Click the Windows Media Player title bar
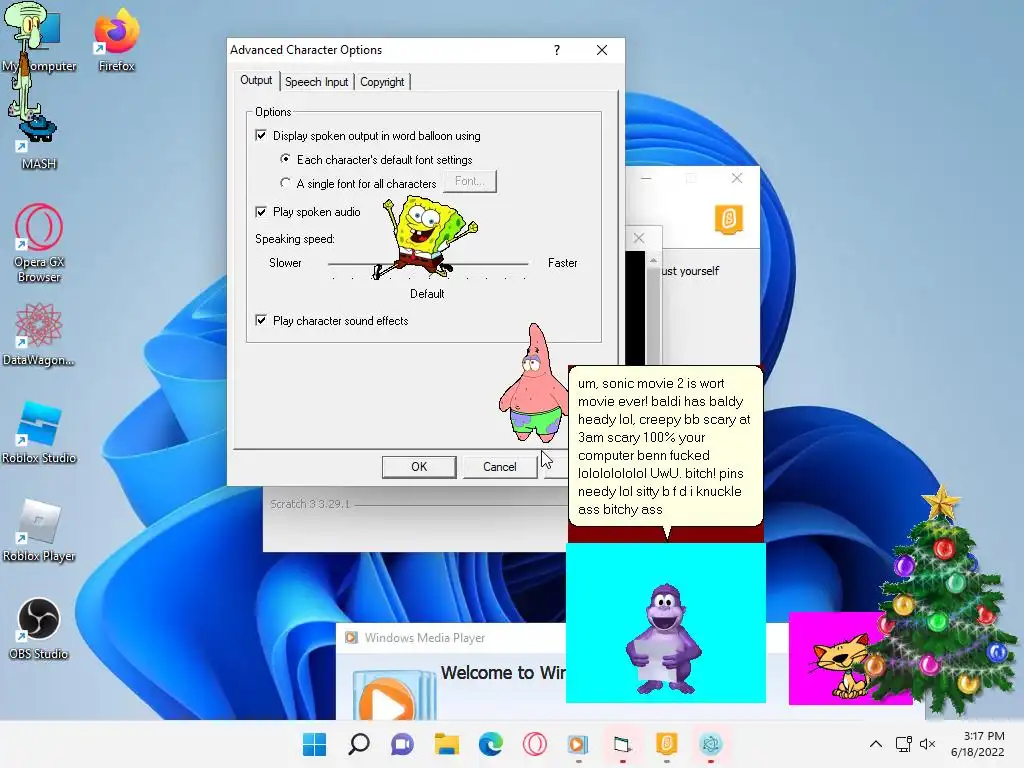The width and height of the screenshot is (1024, 768). click(x=451, y=637)
